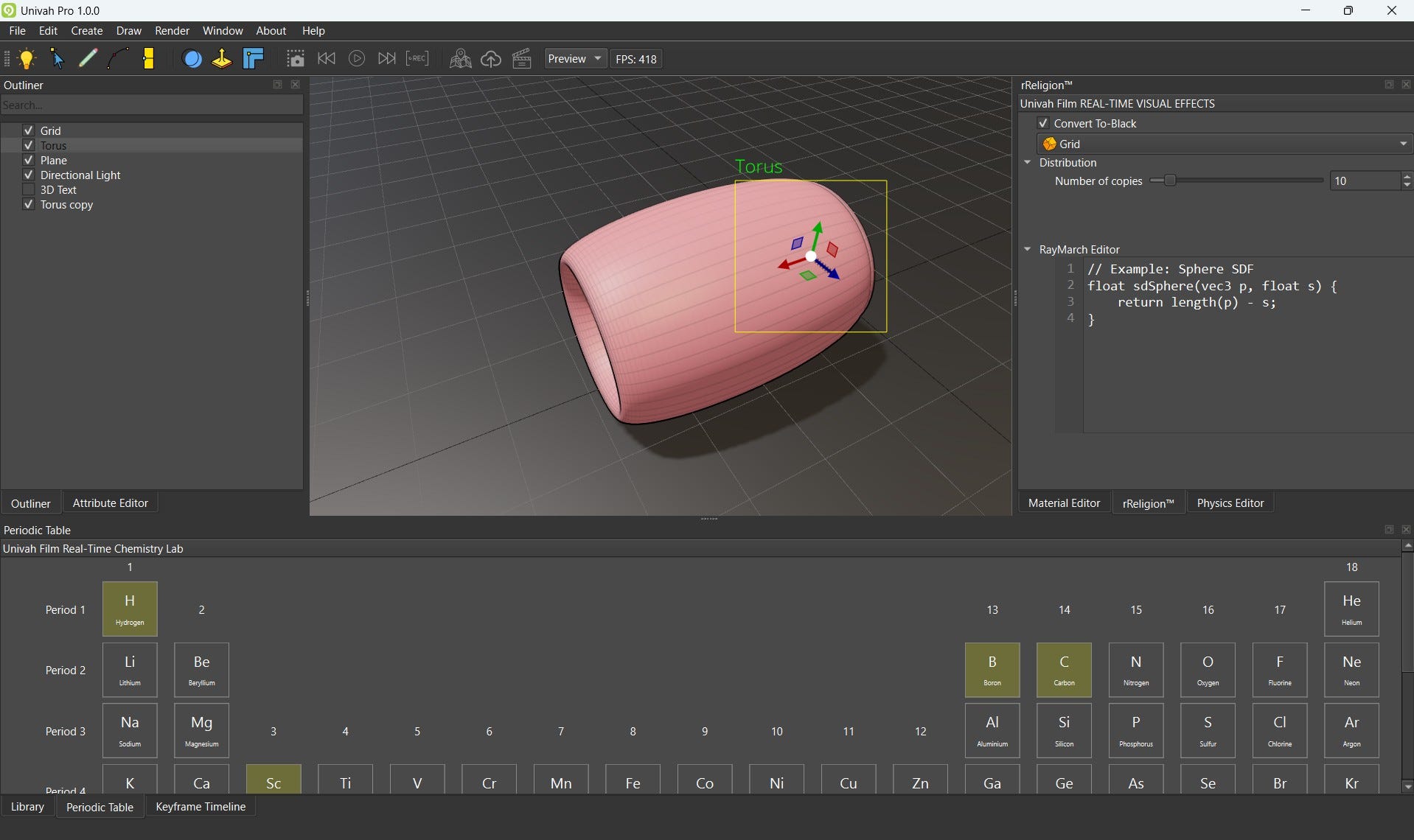Select the arrow selection tool
Image resolution: width=1414 pixels, height=840 pixels.
click(x=58, y=59)
